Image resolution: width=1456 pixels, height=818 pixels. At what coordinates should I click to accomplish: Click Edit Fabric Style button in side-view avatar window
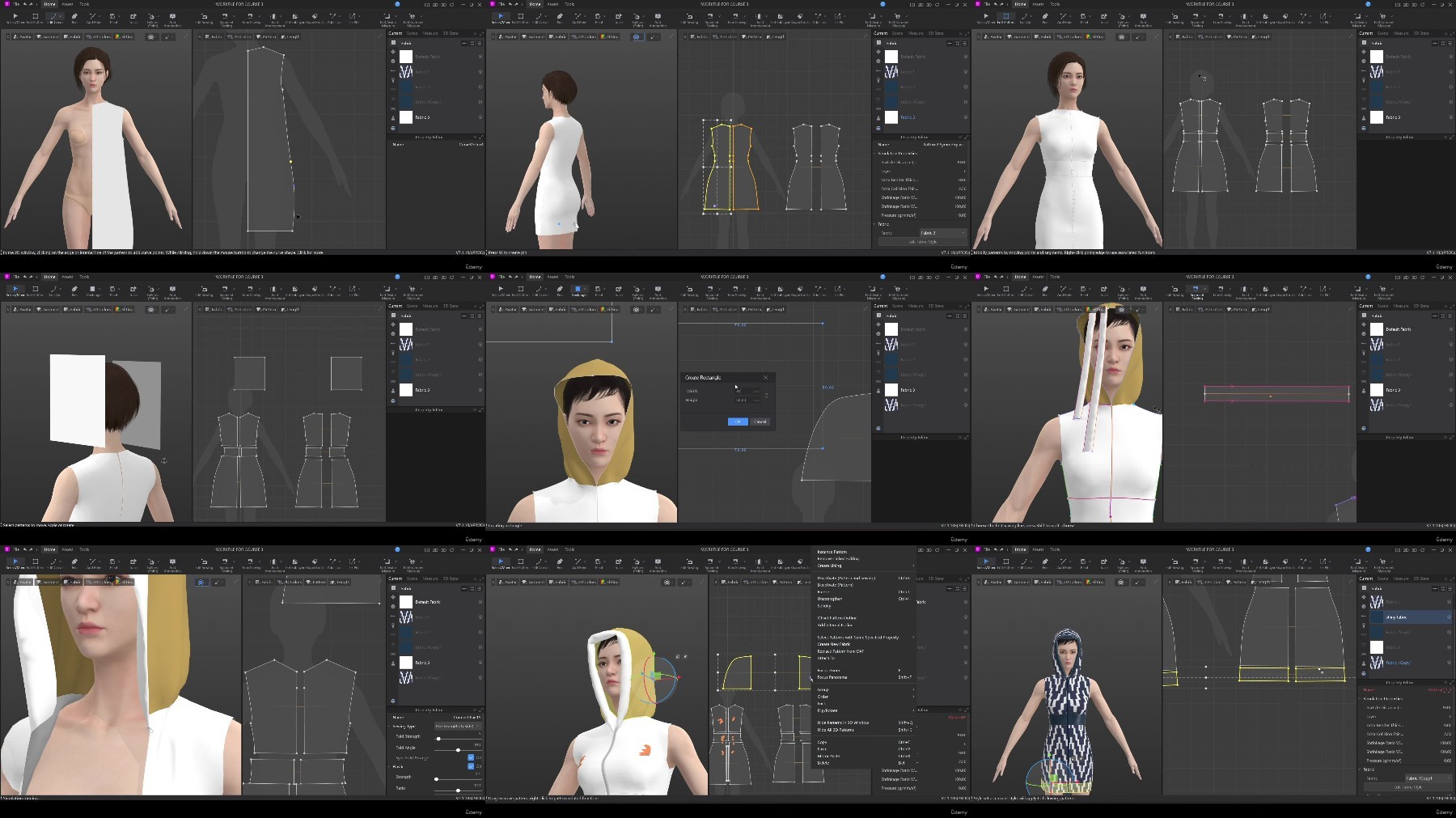coord(923,242)
